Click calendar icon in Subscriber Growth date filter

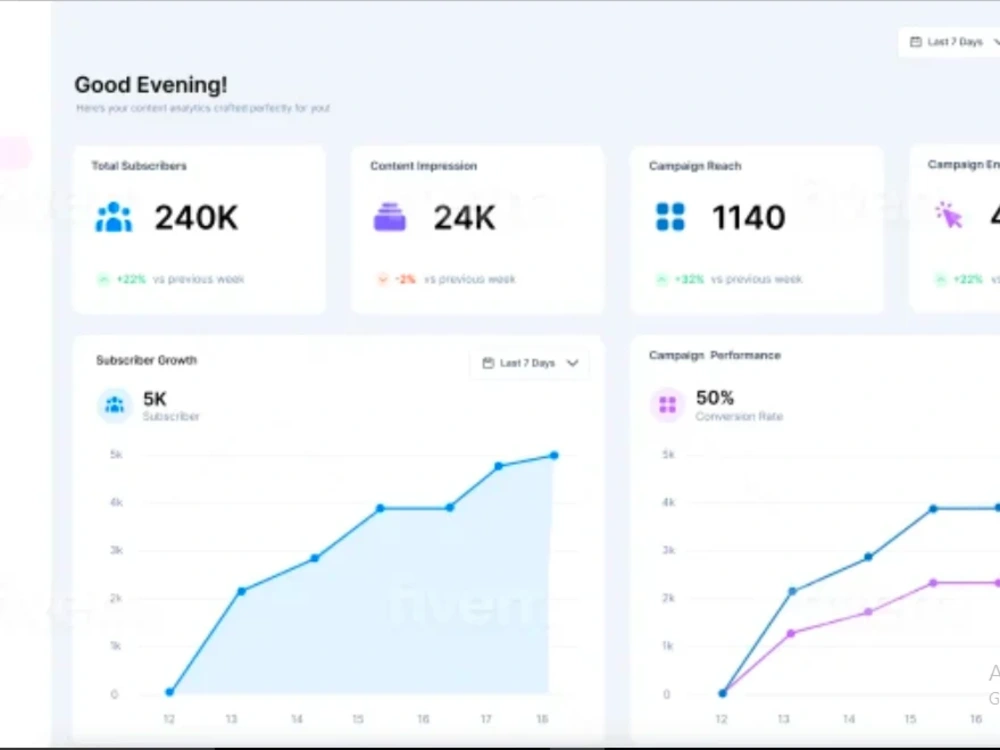(x=488, y=363)
